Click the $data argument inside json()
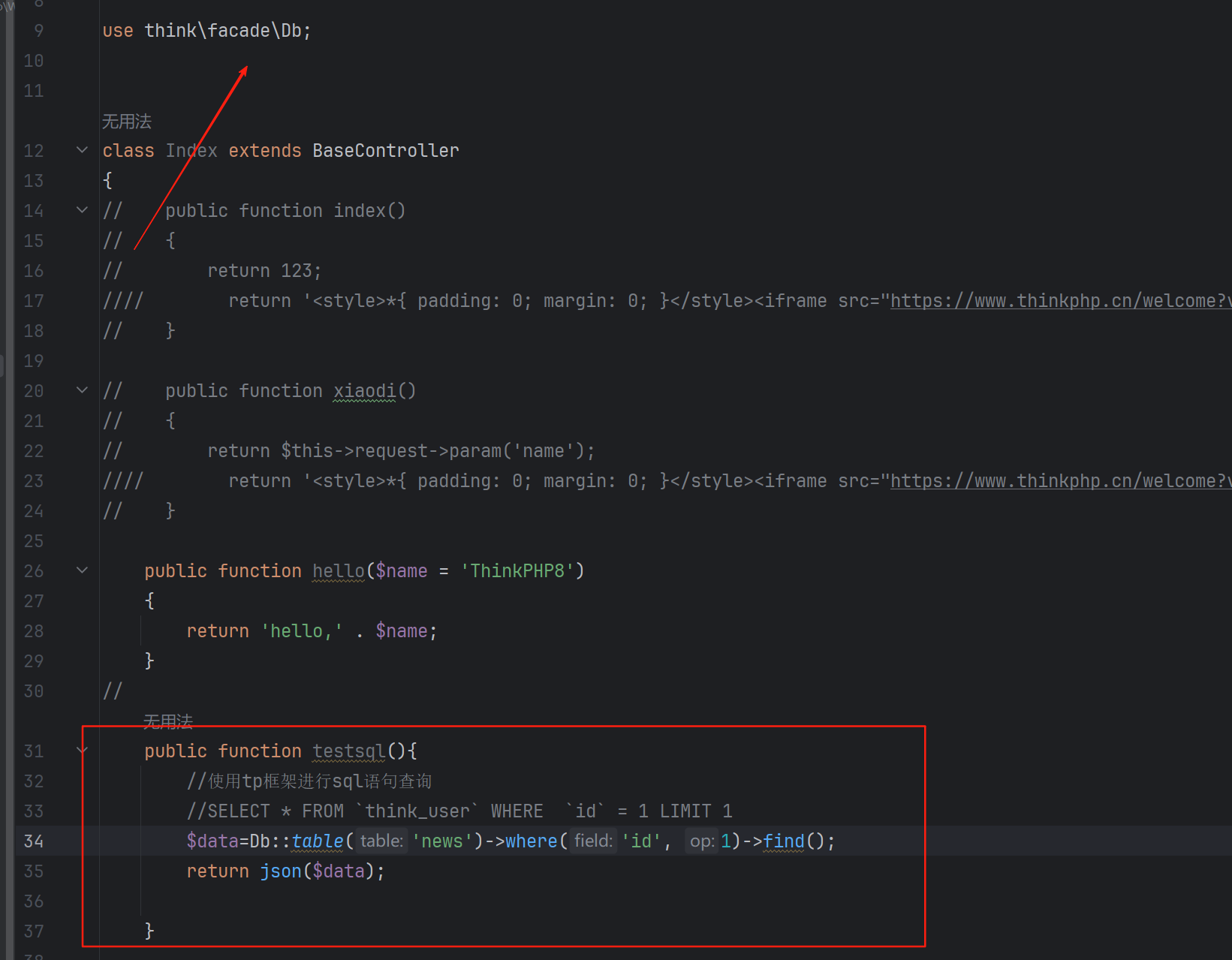Image resolution: width=1232 pixels, height=960 pixels. (x=339, y=871)
